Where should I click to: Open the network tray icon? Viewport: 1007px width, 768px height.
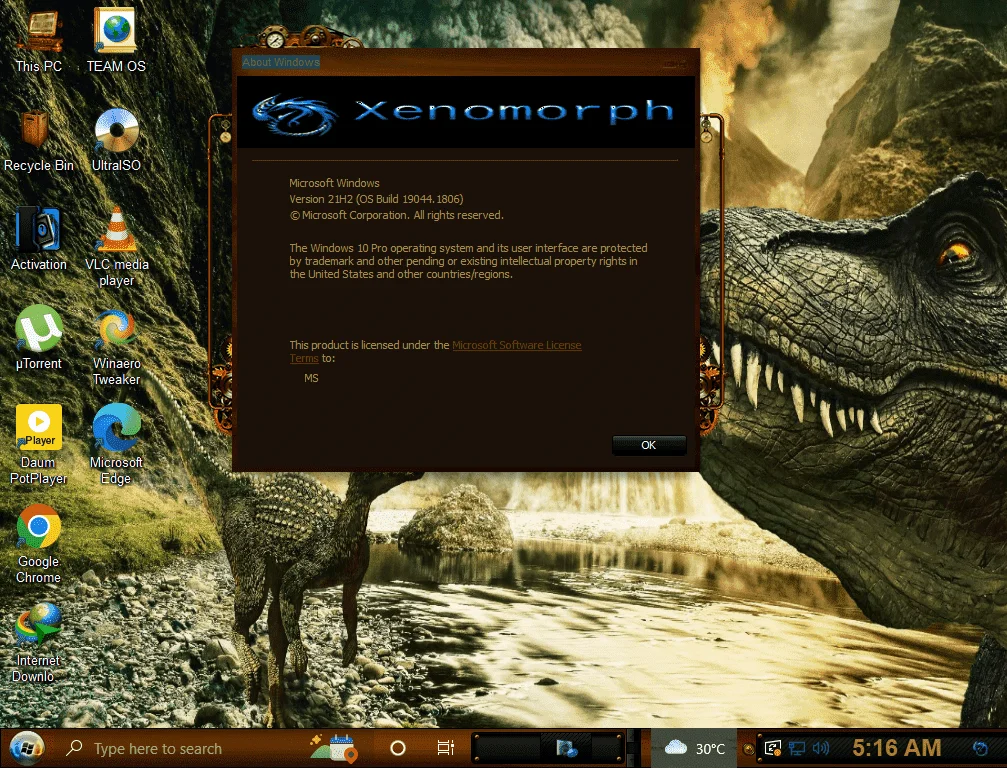tap(797, 748)
